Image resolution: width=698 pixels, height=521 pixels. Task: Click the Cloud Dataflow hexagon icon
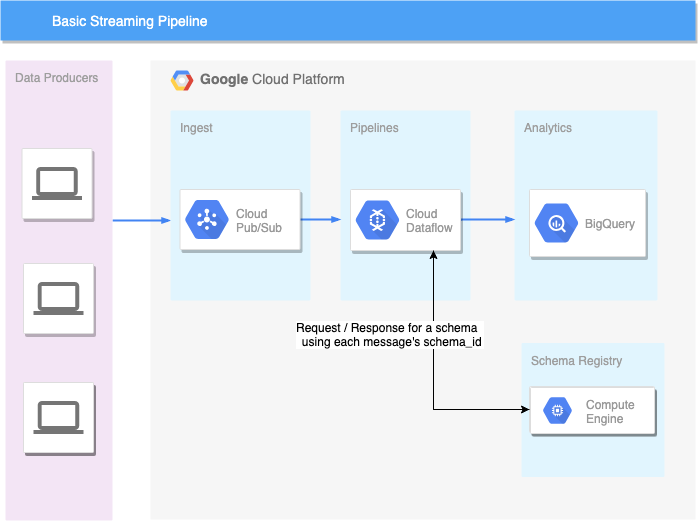point(377,220)
